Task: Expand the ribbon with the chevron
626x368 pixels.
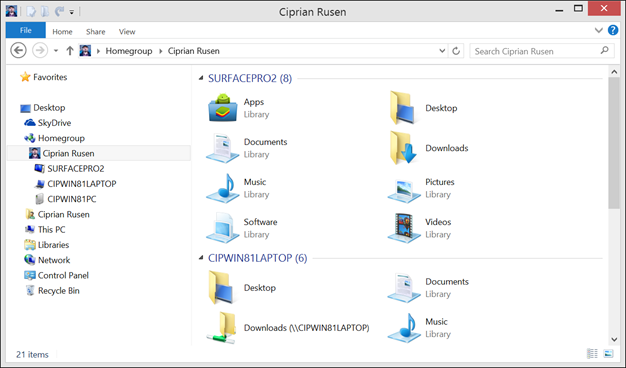Action: tap(598, 30)
